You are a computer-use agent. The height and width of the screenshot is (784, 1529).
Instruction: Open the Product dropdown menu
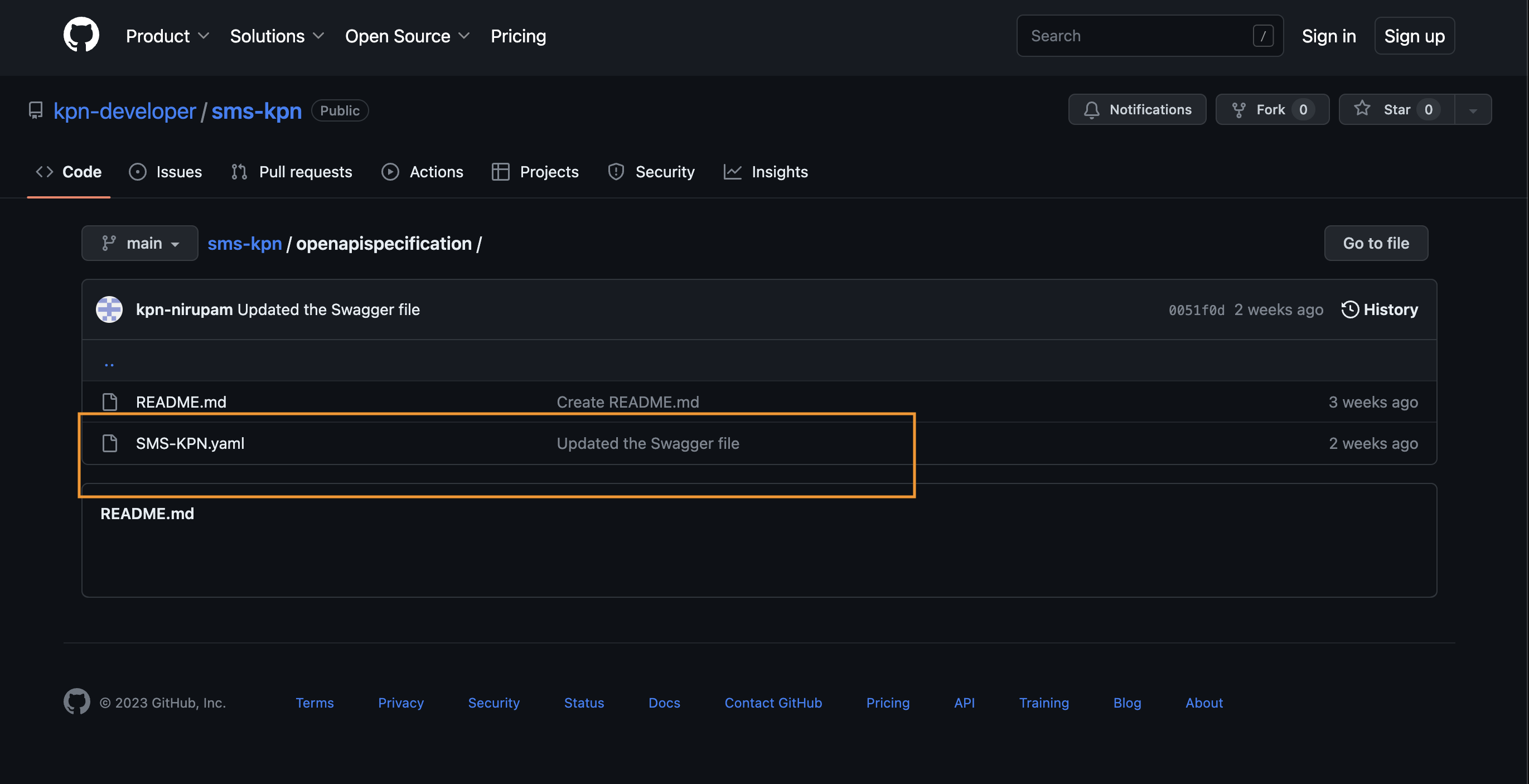click(167, 36)
